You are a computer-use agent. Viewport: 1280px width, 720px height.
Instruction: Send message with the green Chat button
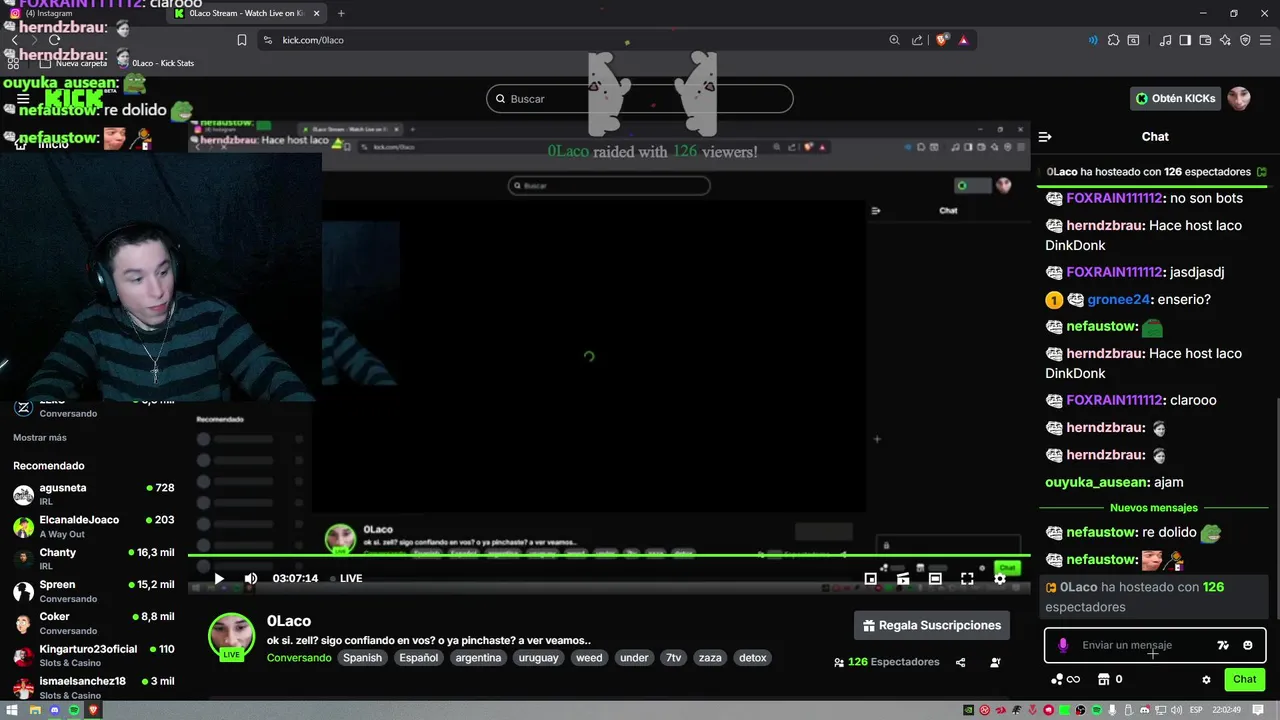coord(1244,679)
